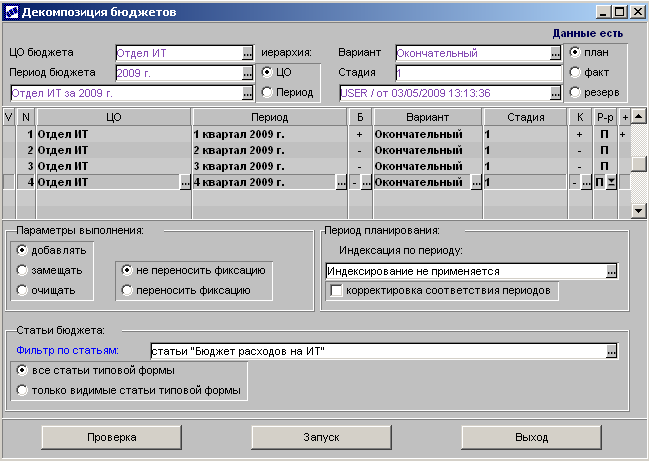Open ellipsis in row 4 Период cell
This screenshot has width=649, height=461.
(x=341, y=182)
